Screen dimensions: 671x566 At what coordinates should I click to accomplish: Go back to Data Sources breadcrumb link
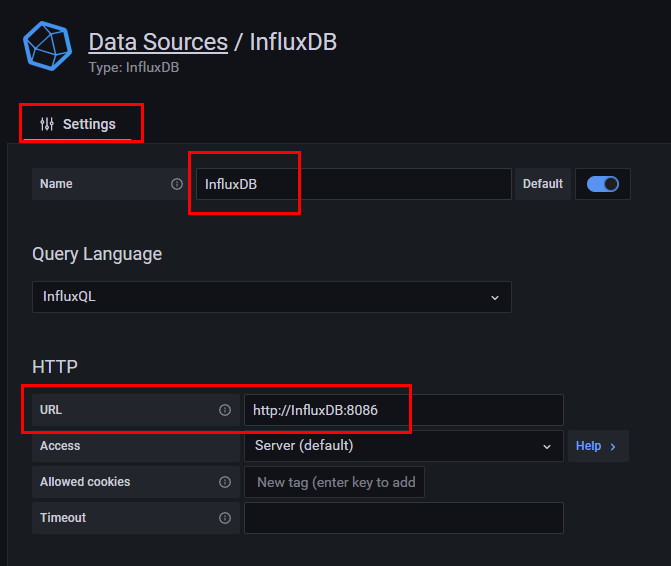tap(158, 42)
